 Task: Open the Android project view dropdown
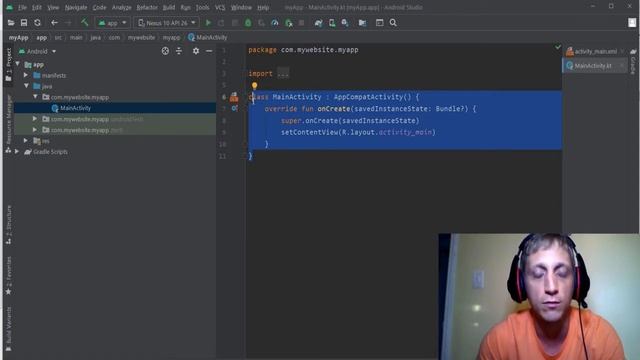tap(38, 51)
